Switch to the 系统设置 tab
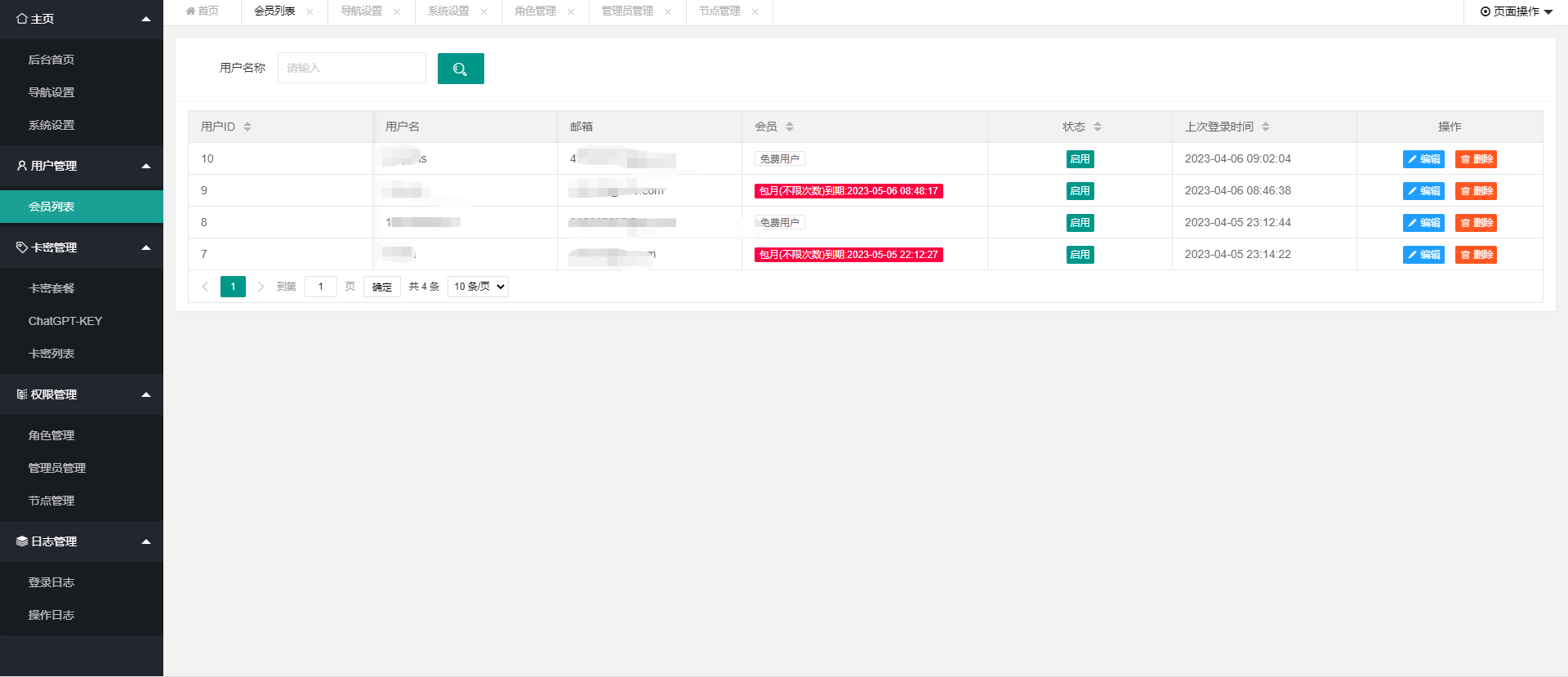Image resolution: width=1568 pixels, height=677 pixels. point(448,11)
